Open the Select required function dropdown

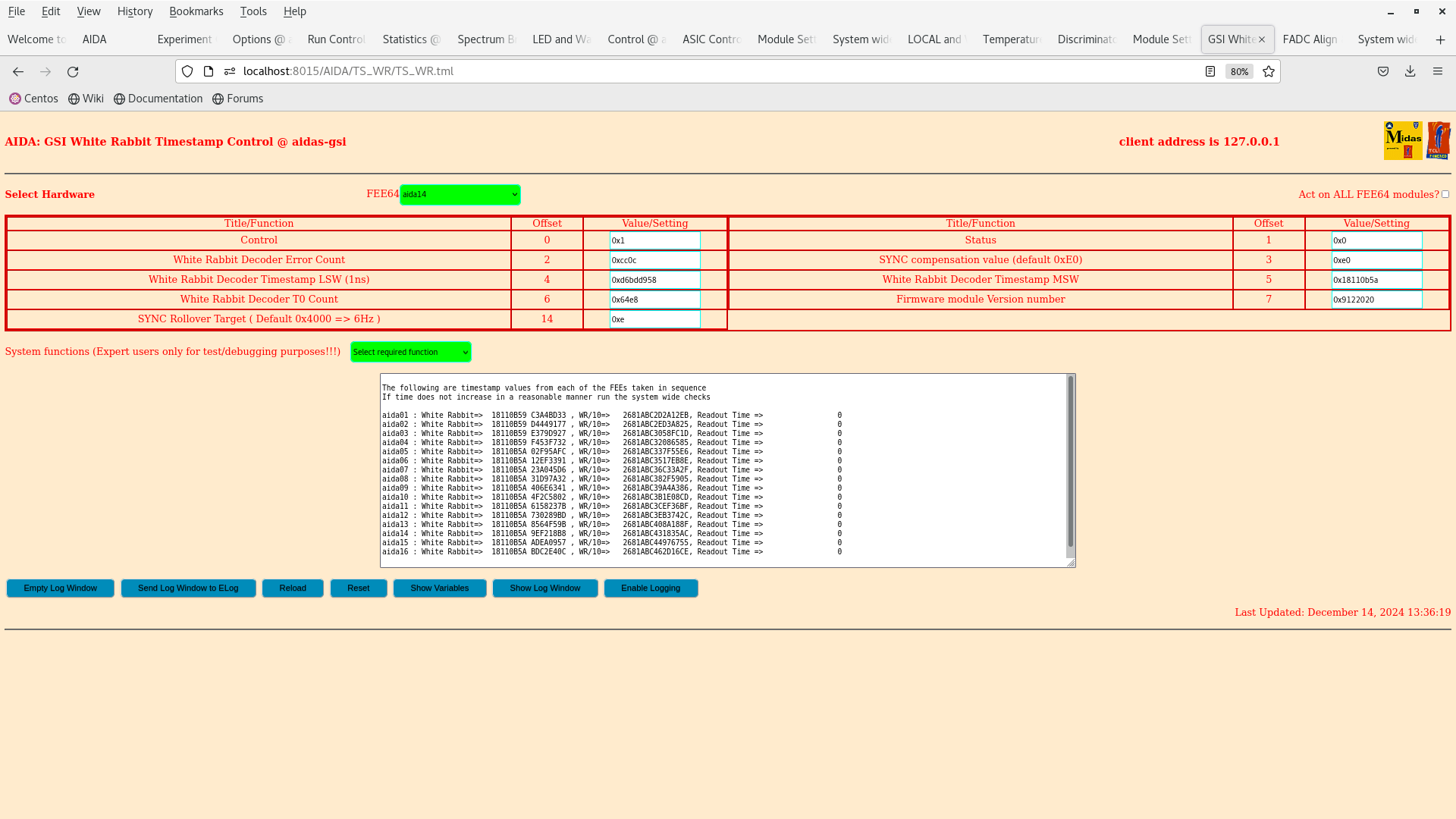[x=410, y=352]
